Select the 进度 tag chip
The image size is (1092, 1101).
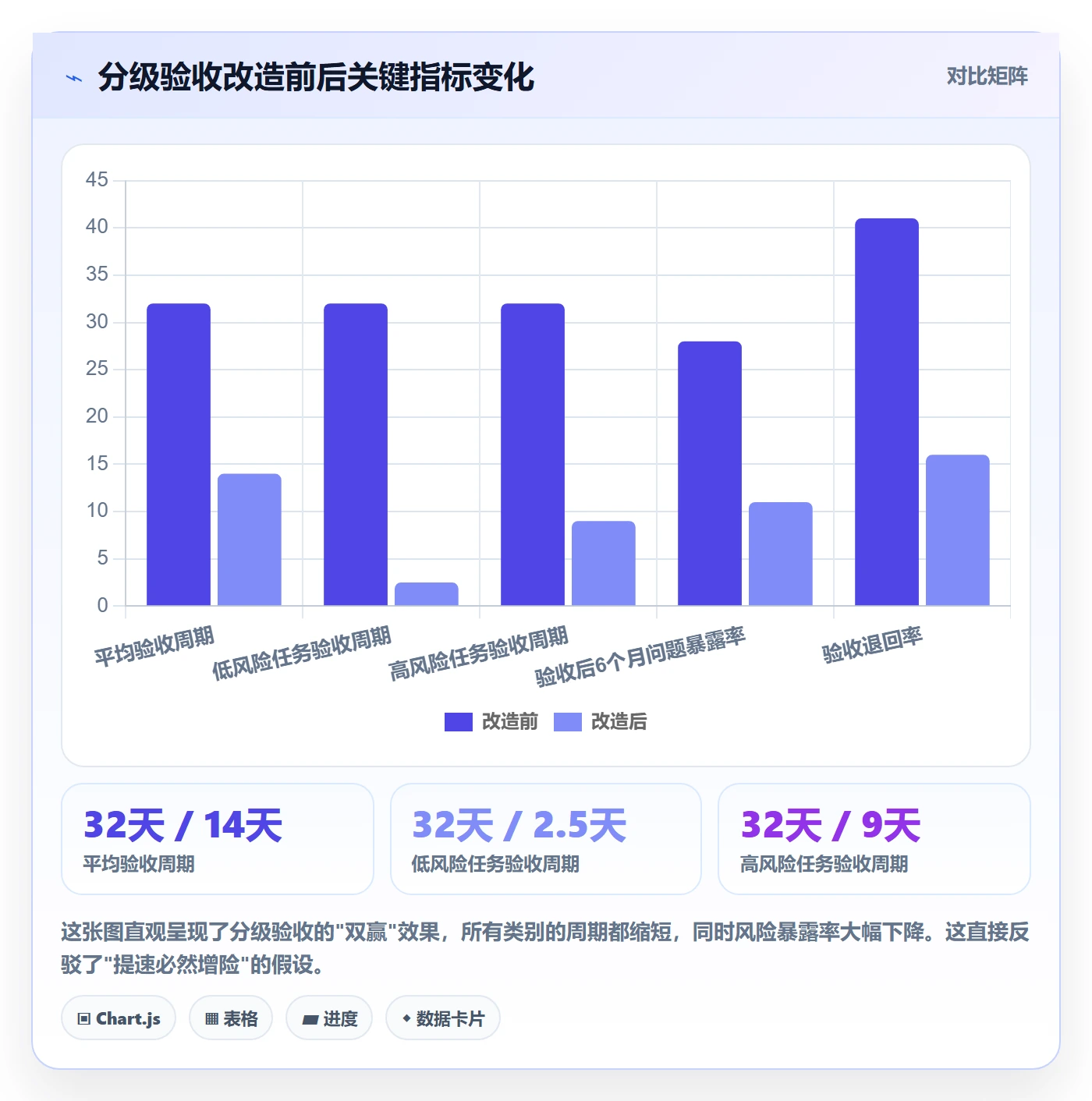coord(329,1018)
